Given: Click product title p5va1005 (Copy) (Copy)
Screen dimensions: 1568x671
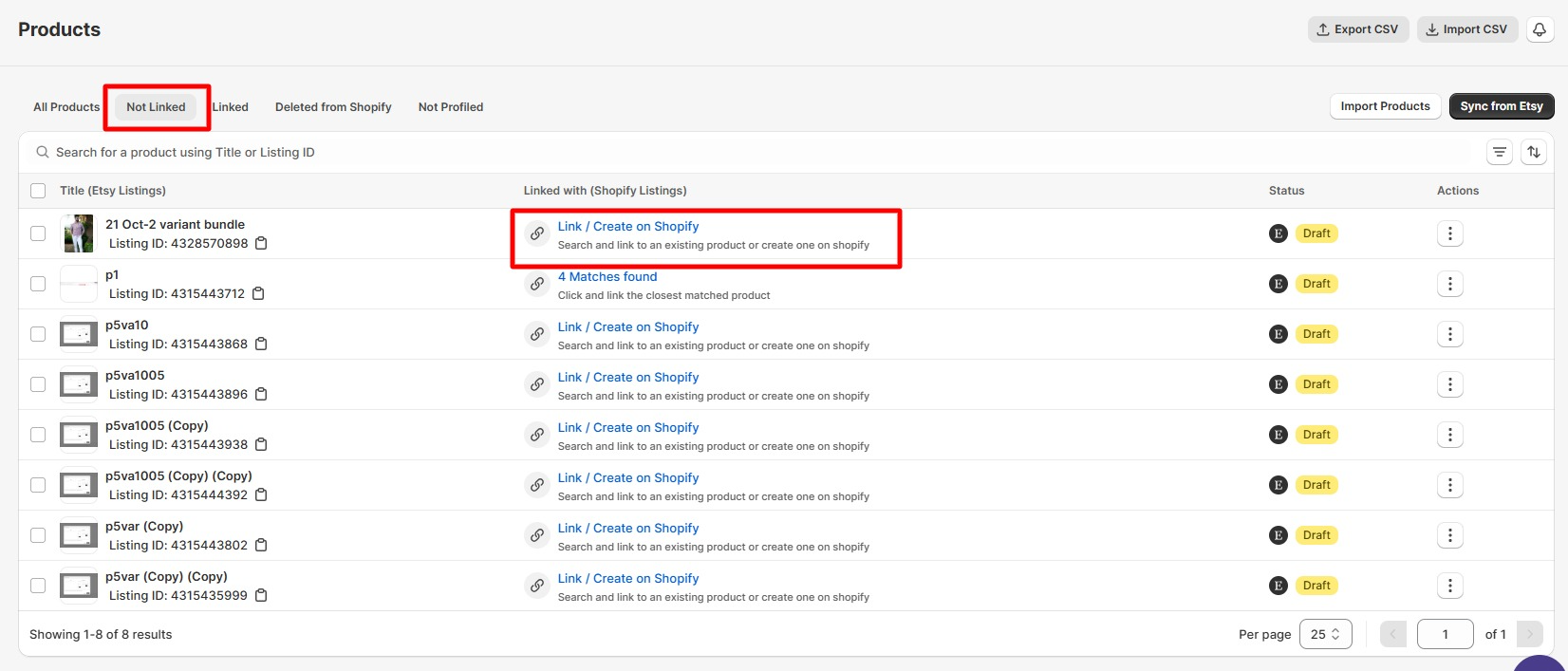Looking at the screenshot, I should [x=178, y=476].
